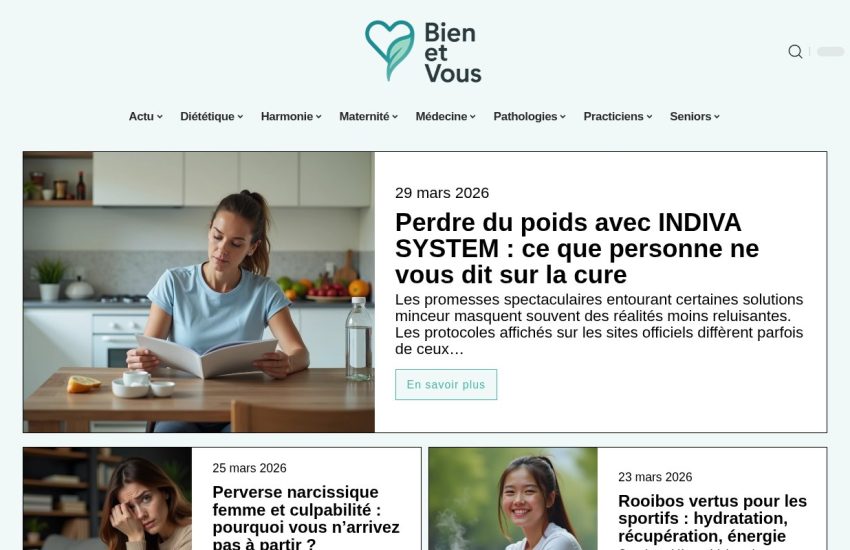Click the stressed woman article thumbnail
Viewport: 850px width, 550px height.
(x=107, y=499)
